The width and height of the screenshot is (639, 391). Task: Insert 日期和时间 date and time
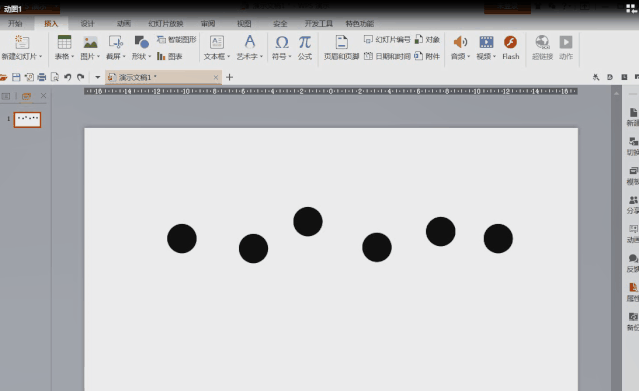[387, 56]
